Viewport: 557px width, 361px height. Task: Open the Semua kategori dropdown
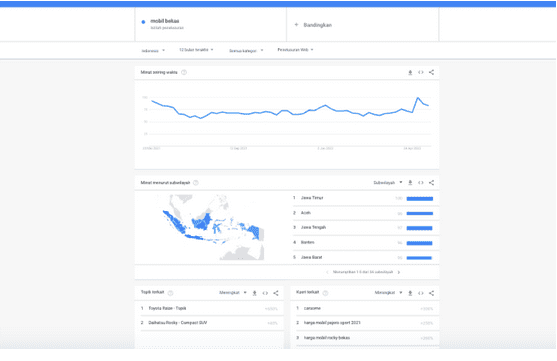246,50
